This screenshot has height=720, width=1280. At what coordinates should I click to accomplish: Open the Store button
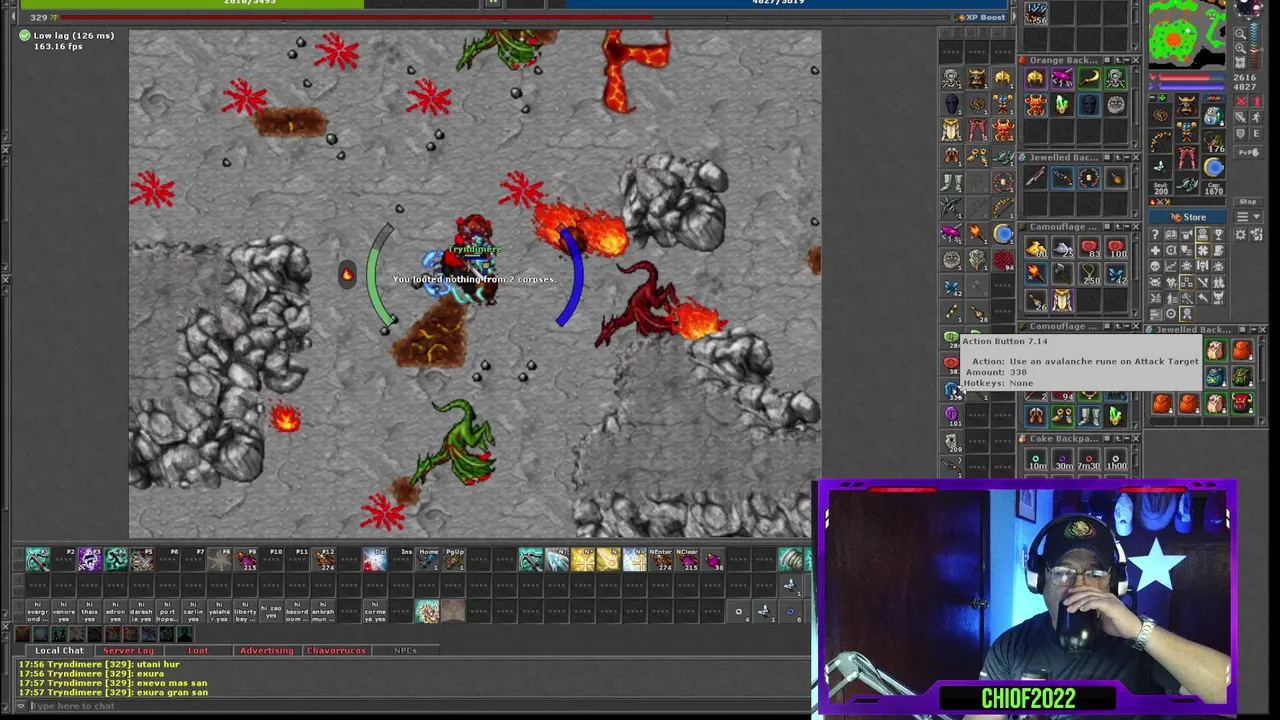[x=1187, y=217]
